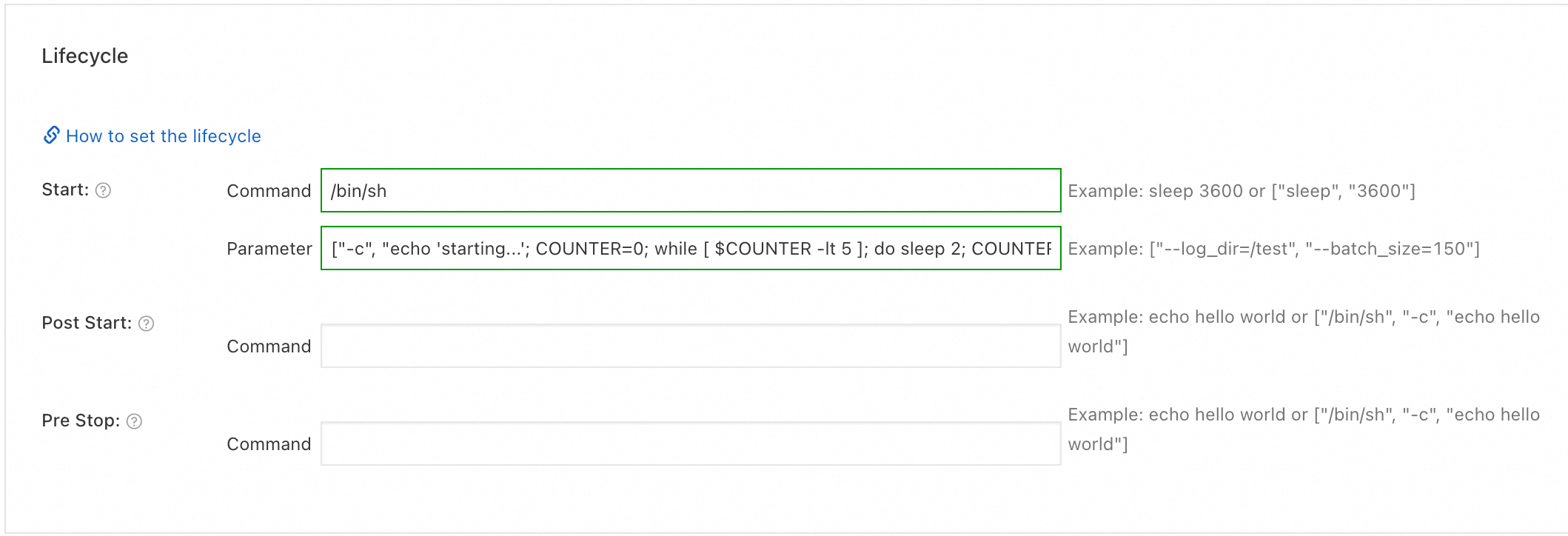
Task: Click the empty Pre Stop Command field
Action: pos(690,444)
